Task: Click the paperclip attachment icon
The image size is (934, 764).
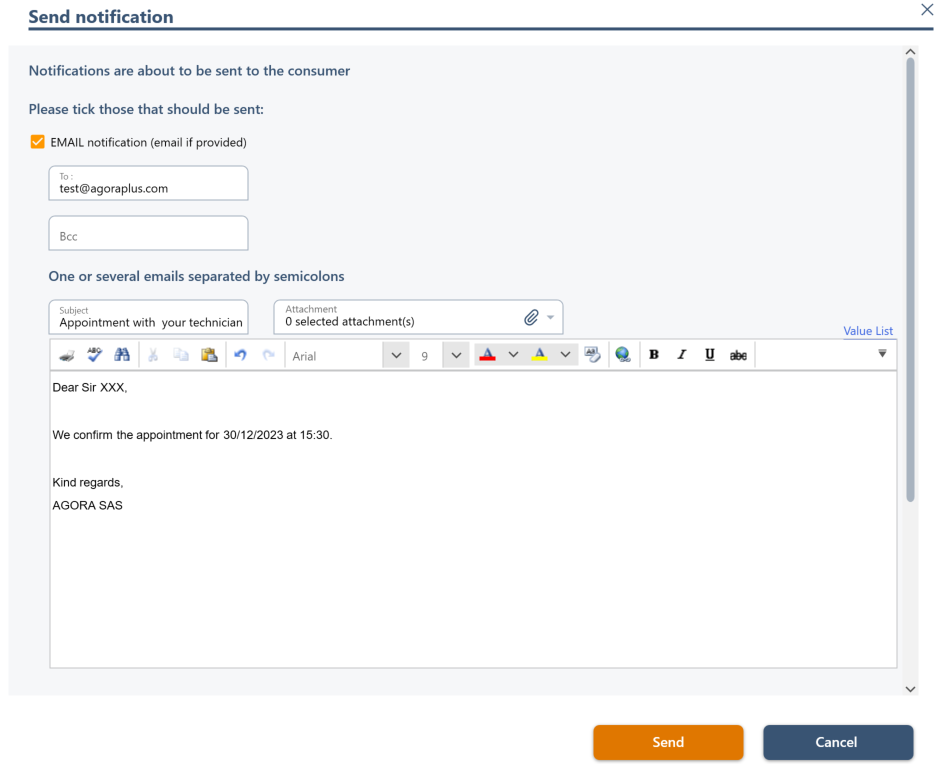Action: pyautogui.click(x=531, y=317)
